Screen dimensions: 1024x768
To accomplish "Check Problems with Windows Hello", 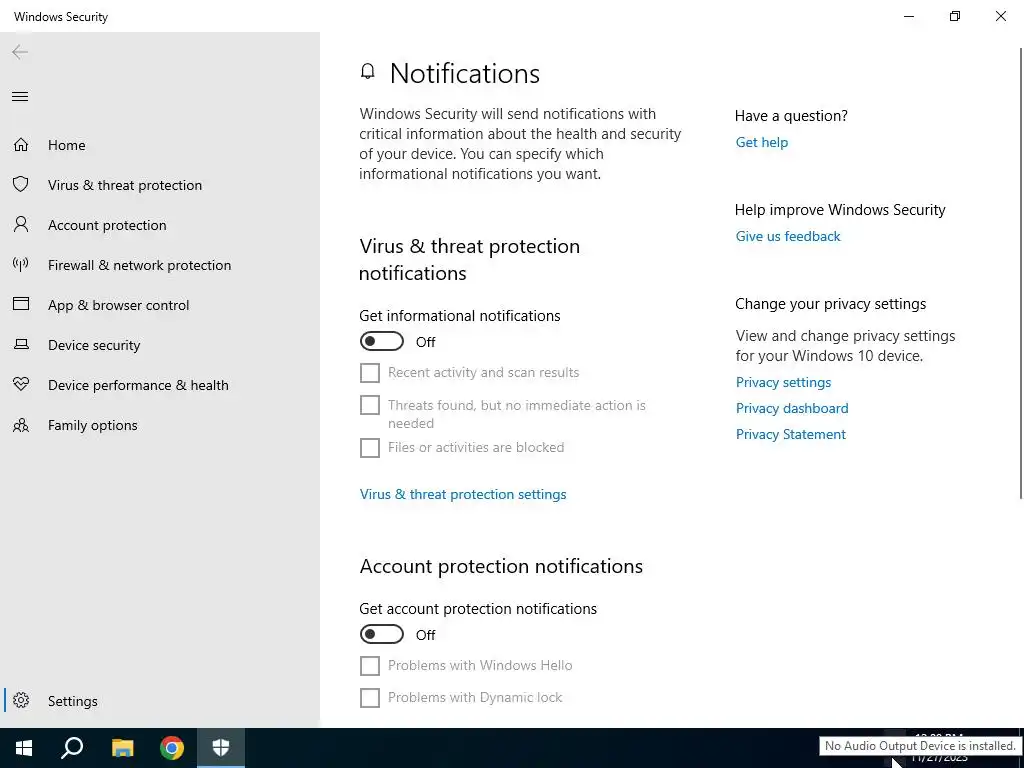I will (370, 665).
